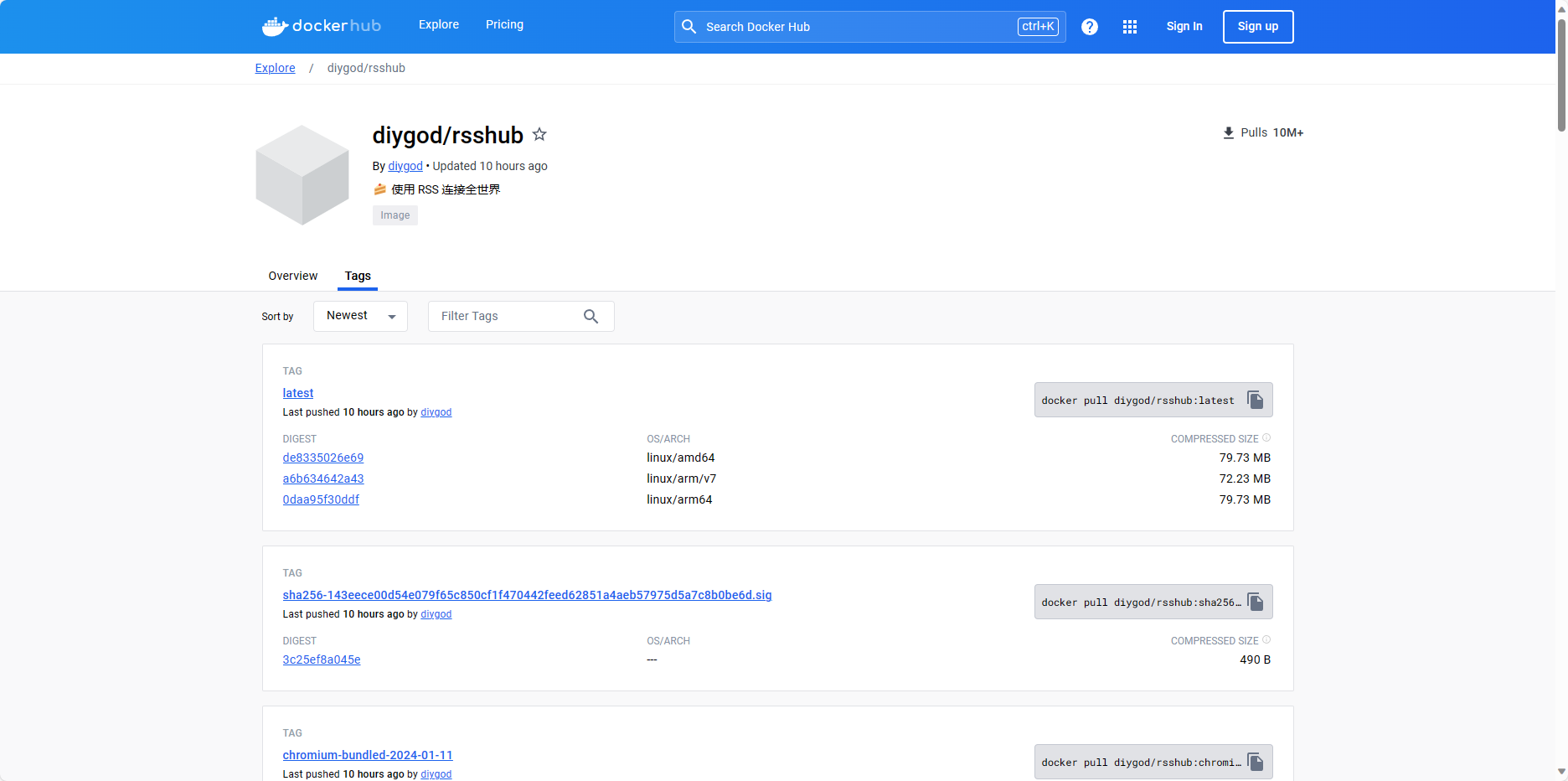Open the help question mark icon
Image resolution: width=1568 pixels, height=781 pixels.
click(1090, 27)
